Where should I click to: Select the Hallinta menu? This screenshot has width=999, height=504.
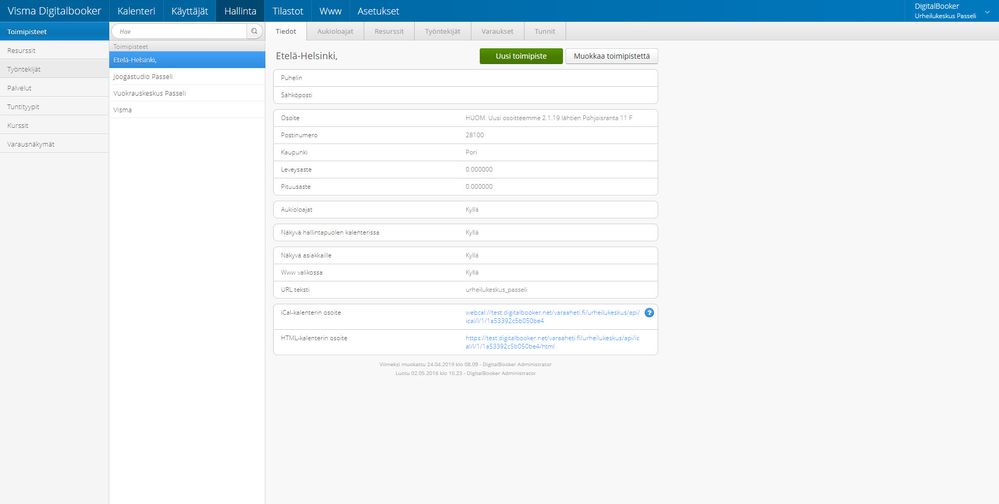point(240,11)
